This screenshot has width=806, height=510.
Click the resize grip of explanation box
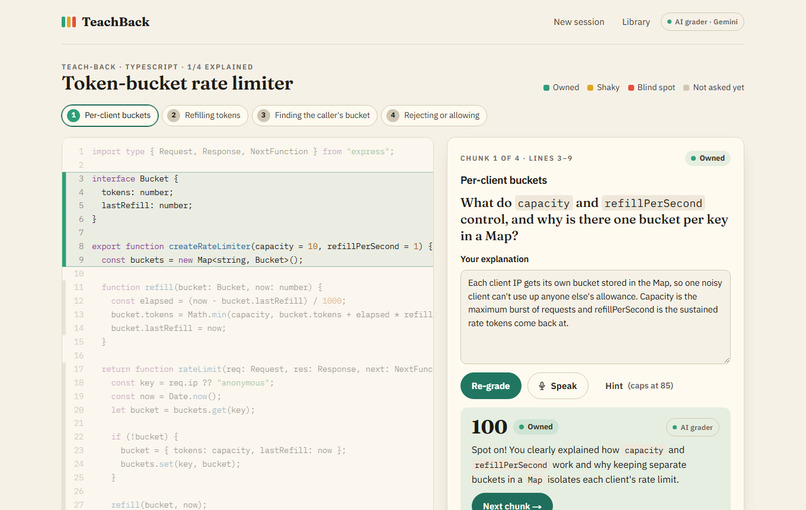point(727,360)
